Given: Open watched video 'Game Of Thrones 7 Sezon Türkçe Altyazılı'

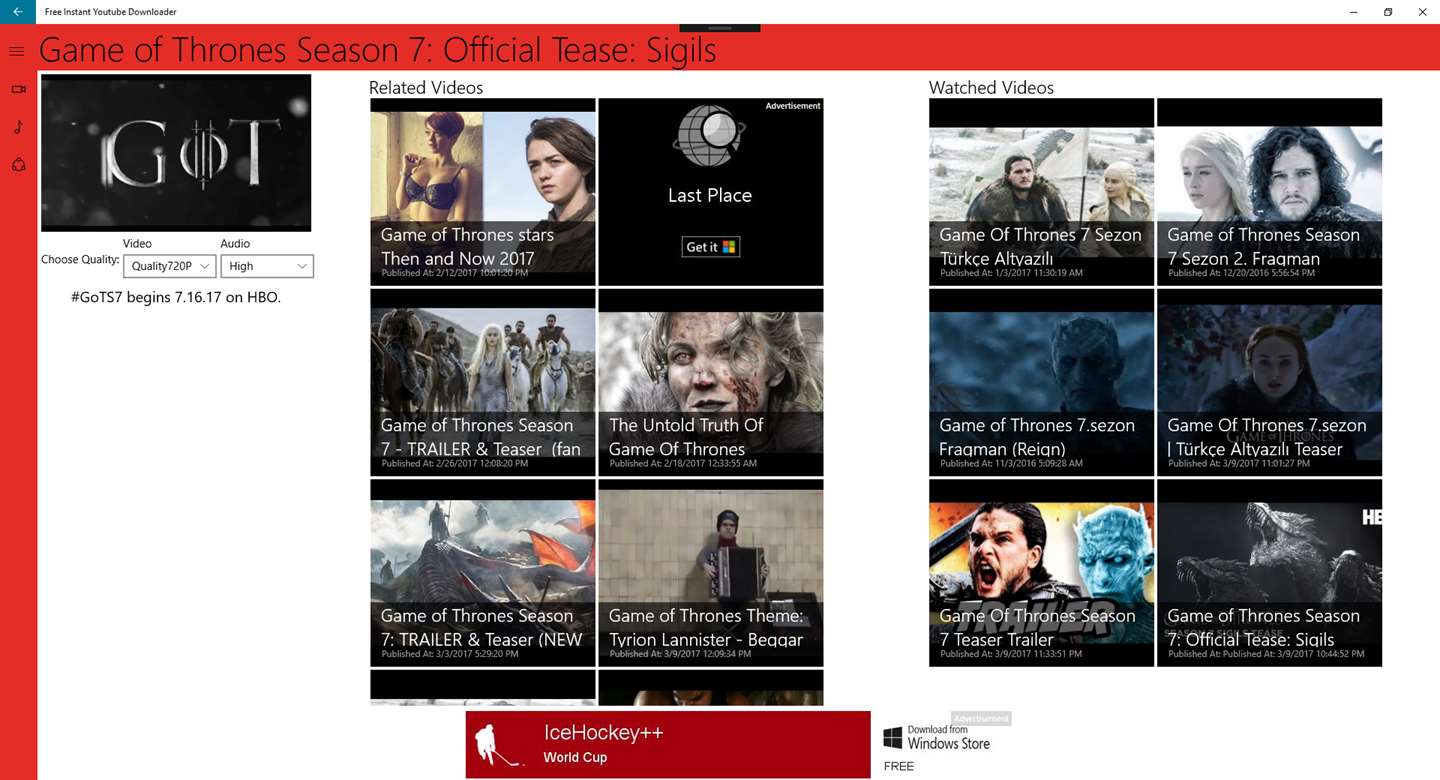Looking at the screenshot, I should [1041, 192].
